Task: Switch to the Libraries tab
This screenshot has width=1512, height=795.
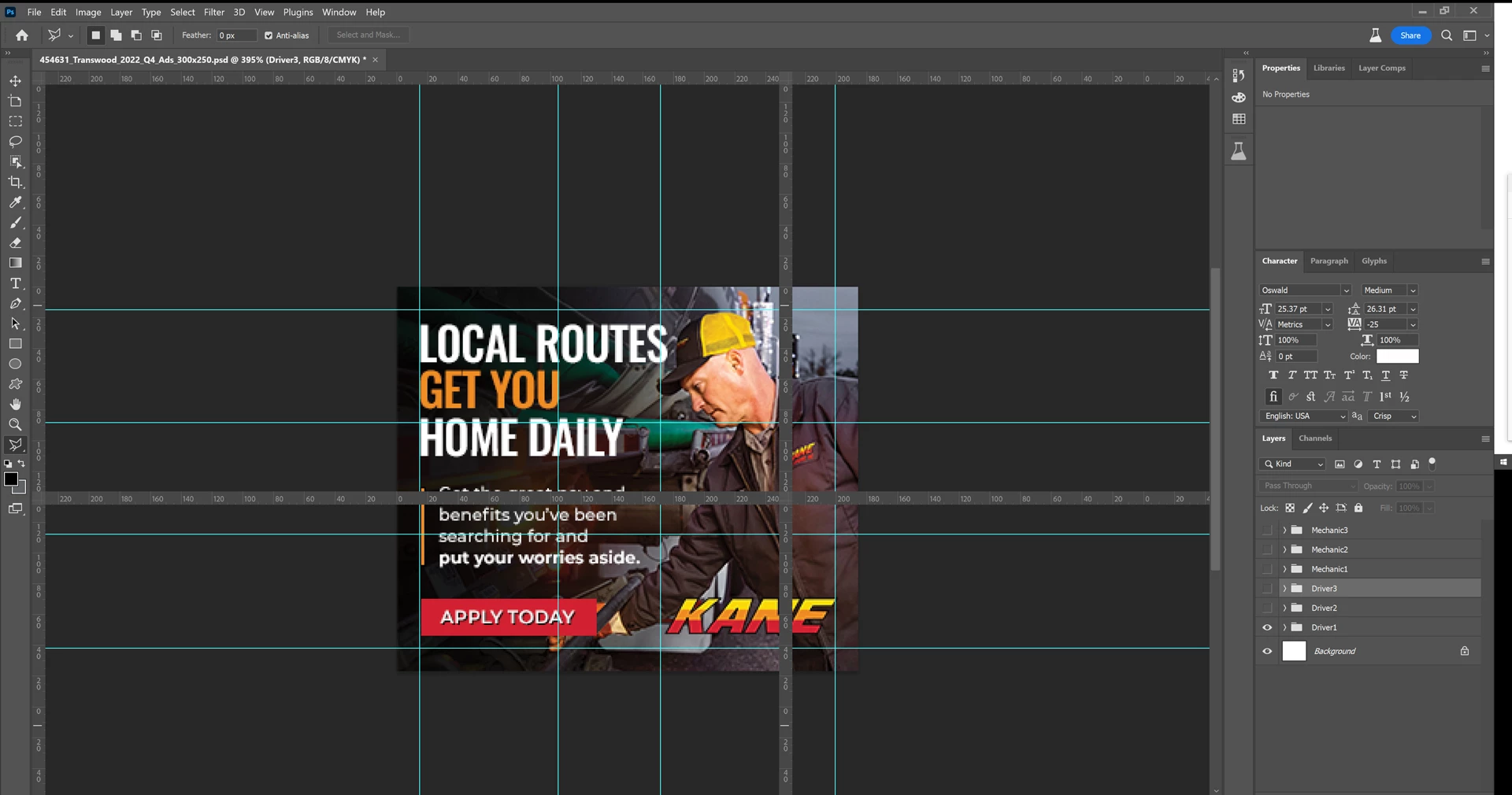Action: click(x=1329, y=68)
